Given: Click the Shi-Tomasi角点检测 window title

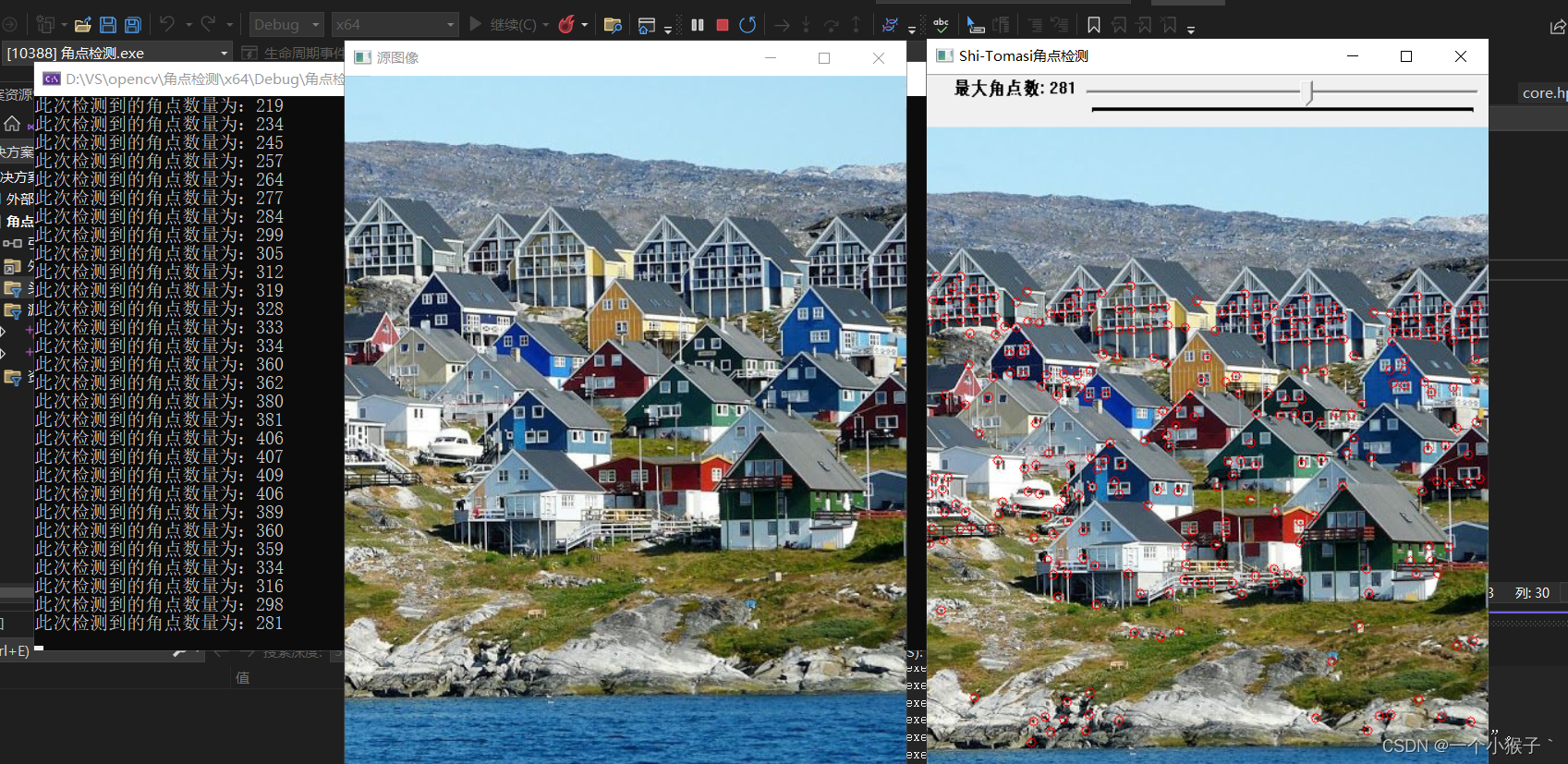Looking at the screenshot, I should (x=1024, y=56).
